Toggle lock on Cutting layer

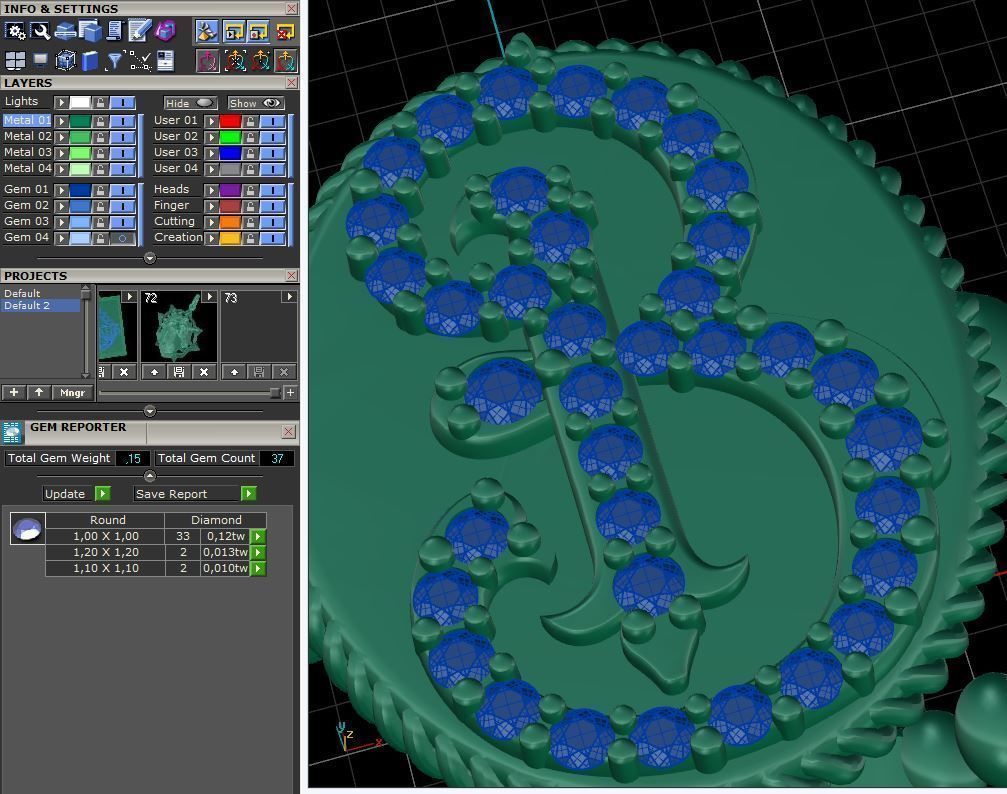[250, 222]
